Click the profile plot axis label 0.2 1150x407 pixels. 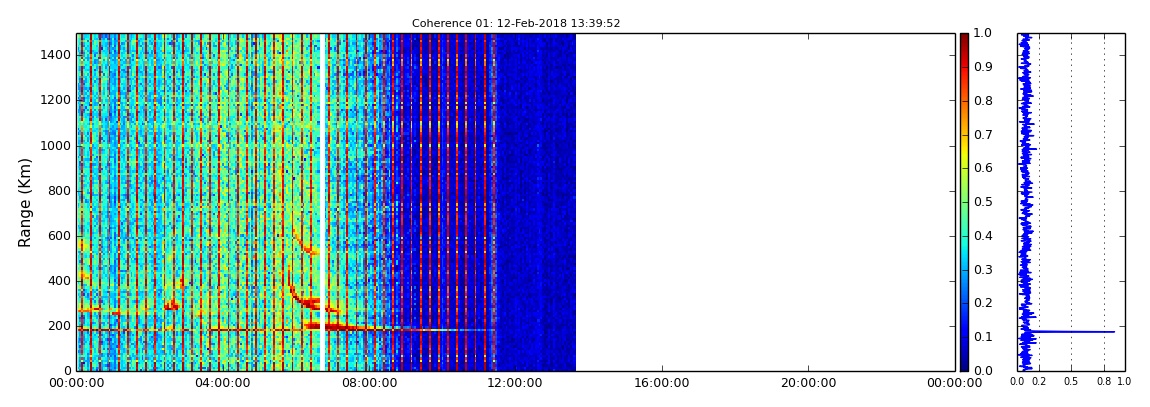[1039, 381]
